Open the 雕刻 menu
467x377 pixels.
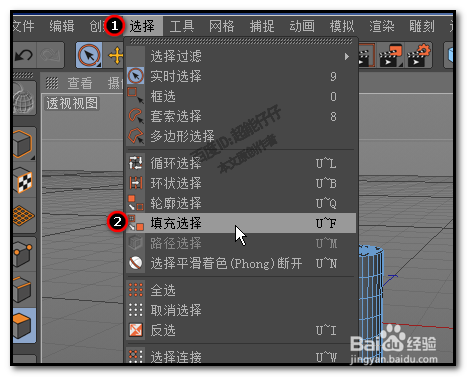tap(422, 26)
